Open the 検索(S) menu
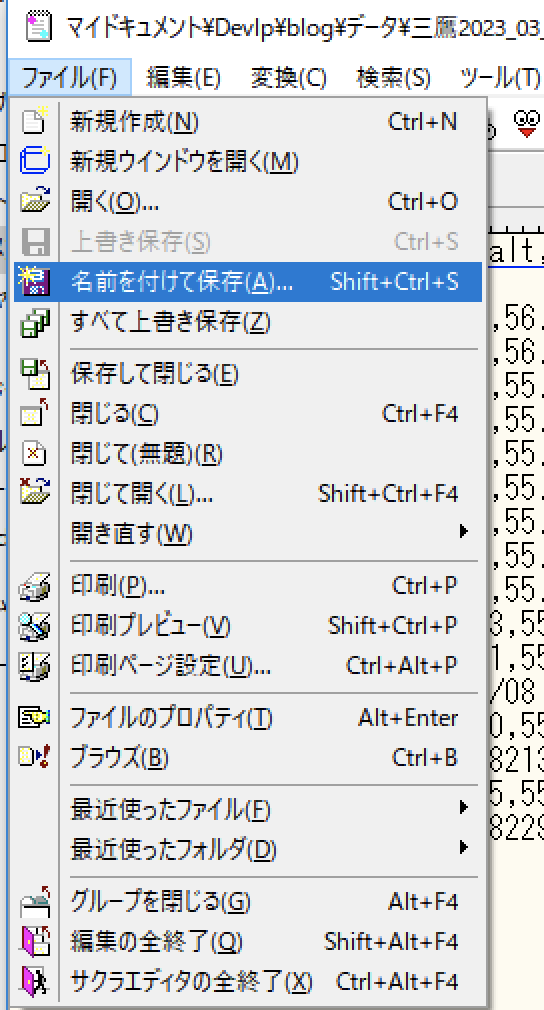Viewport: 544px width, 1010px height. (393, 78)
